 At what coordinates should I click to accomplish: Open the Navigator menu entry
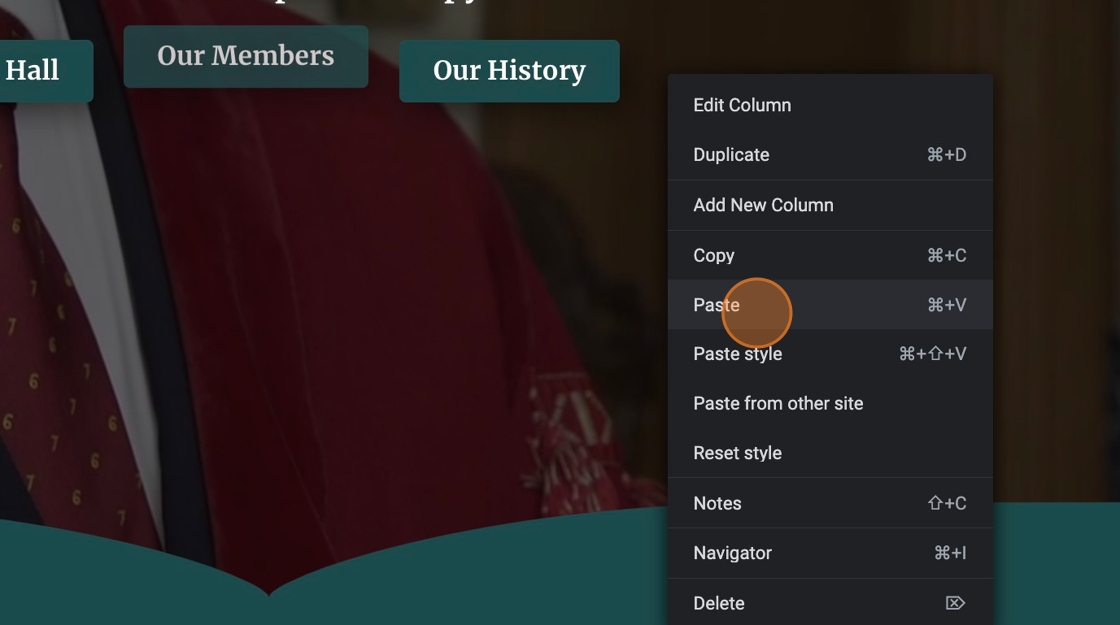click(830, 553)
